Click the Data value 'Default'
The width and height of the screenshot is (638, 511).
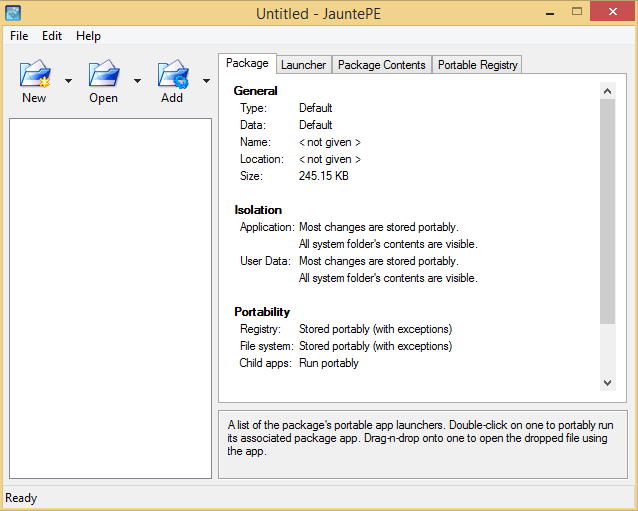tap(316, 125)
